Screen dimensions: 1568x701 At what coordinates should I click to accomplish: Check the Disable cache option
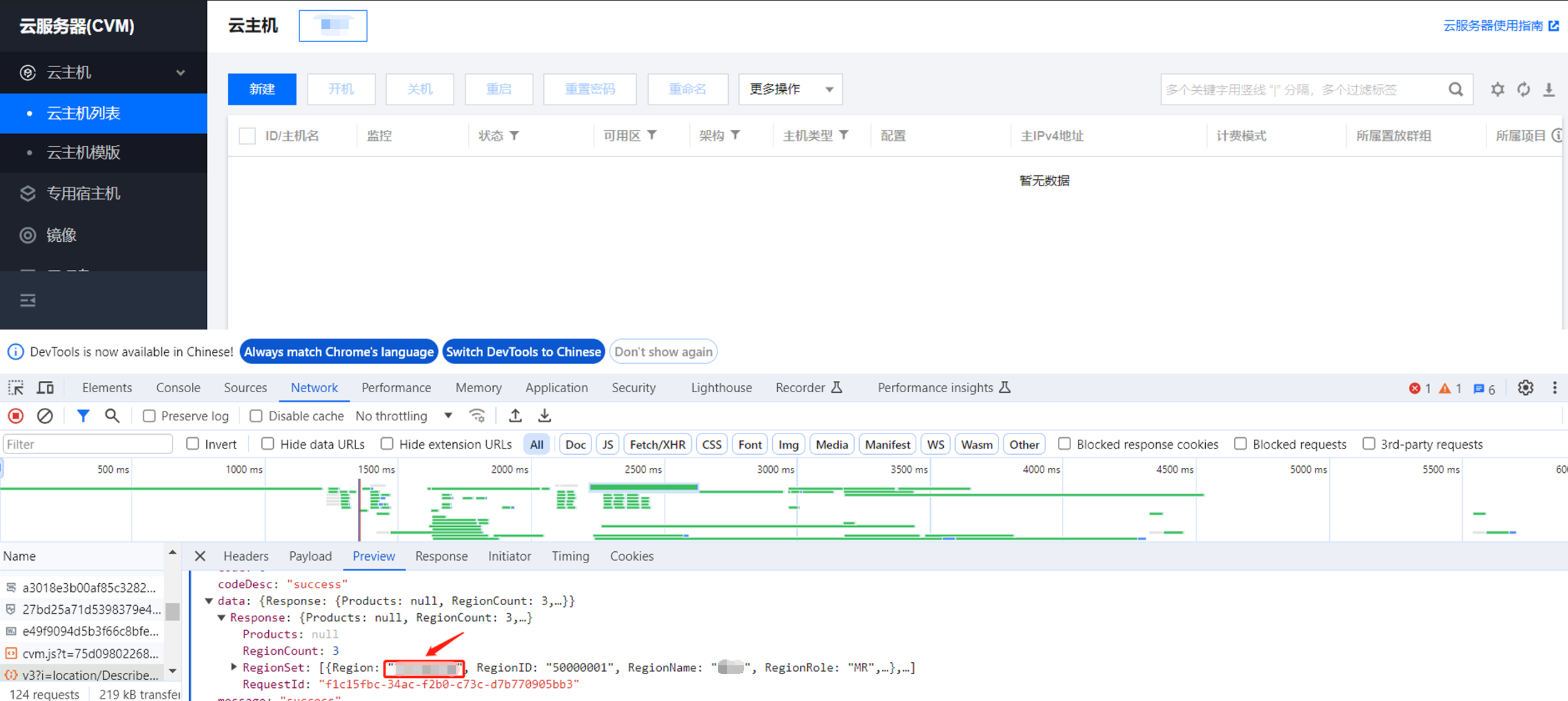(256, 416)
